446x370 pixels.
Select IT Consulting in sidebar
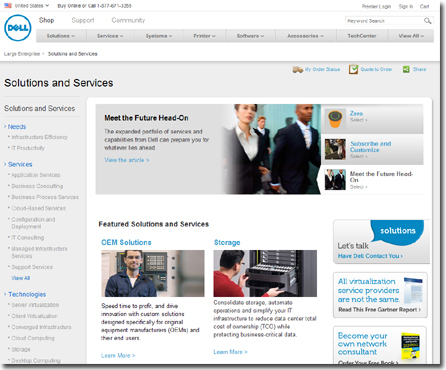coord(28,238)
